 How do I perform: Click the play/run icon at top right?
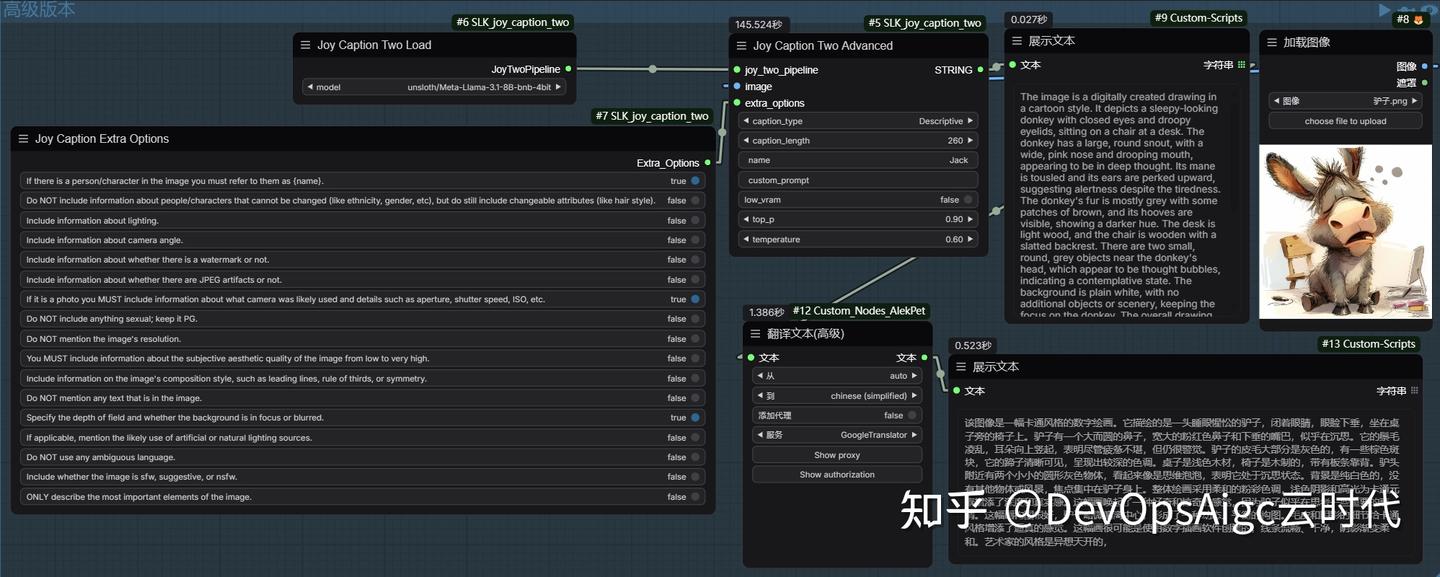point(1384,9)
